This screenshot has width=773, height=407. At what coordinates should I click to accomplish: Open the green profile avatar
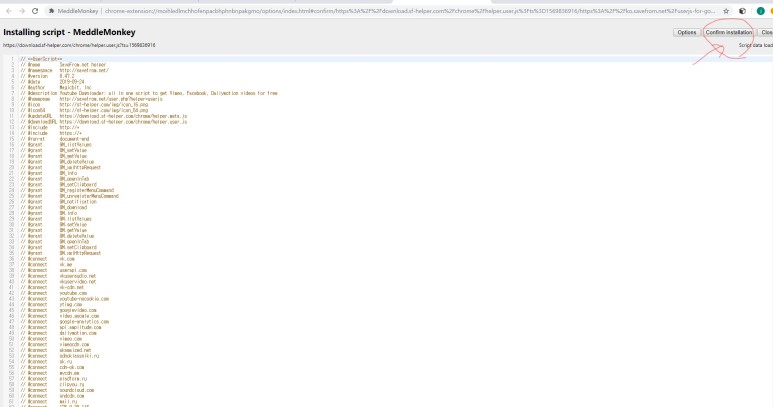(x=761, y=11)
